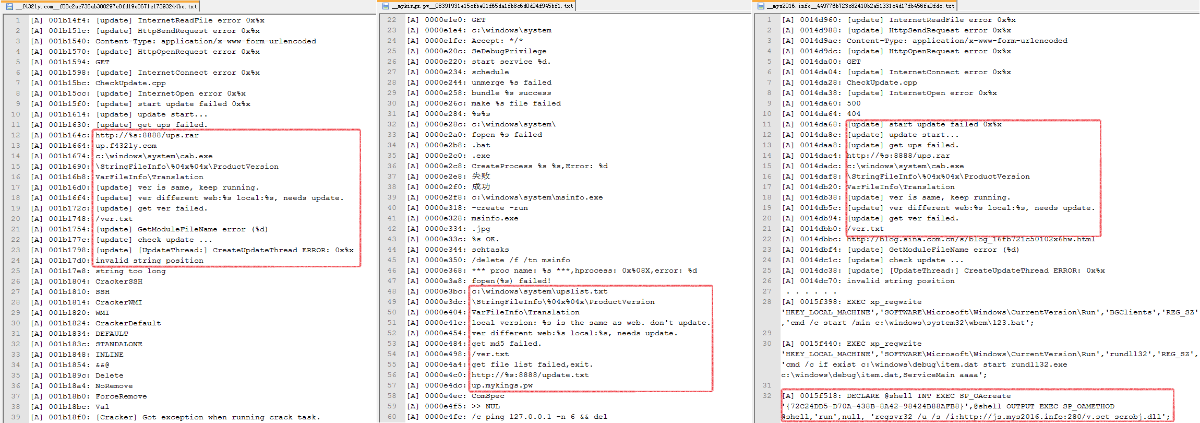Click 'http://%s:8888/ups.rar' line in left pane
The width and height of the screenshot is (1200, 423).
[148, 133]
